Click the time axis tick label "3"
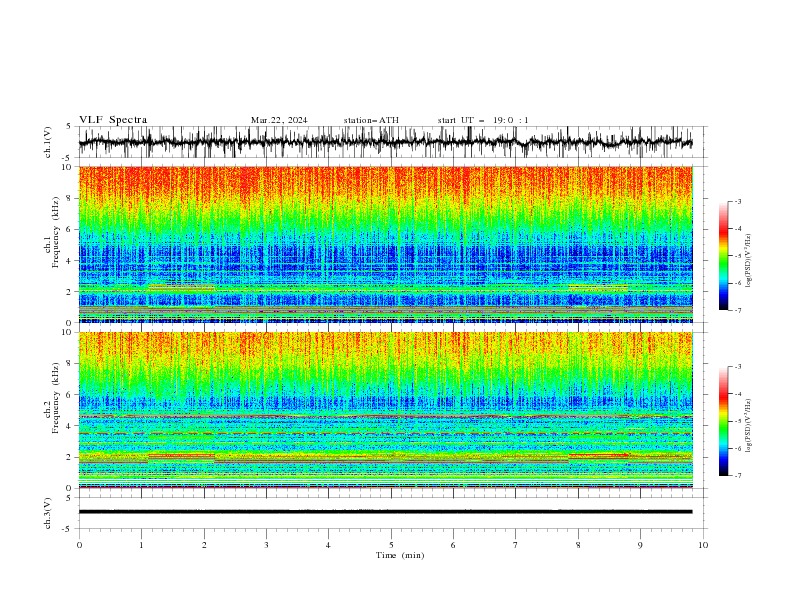 point(266,545)
